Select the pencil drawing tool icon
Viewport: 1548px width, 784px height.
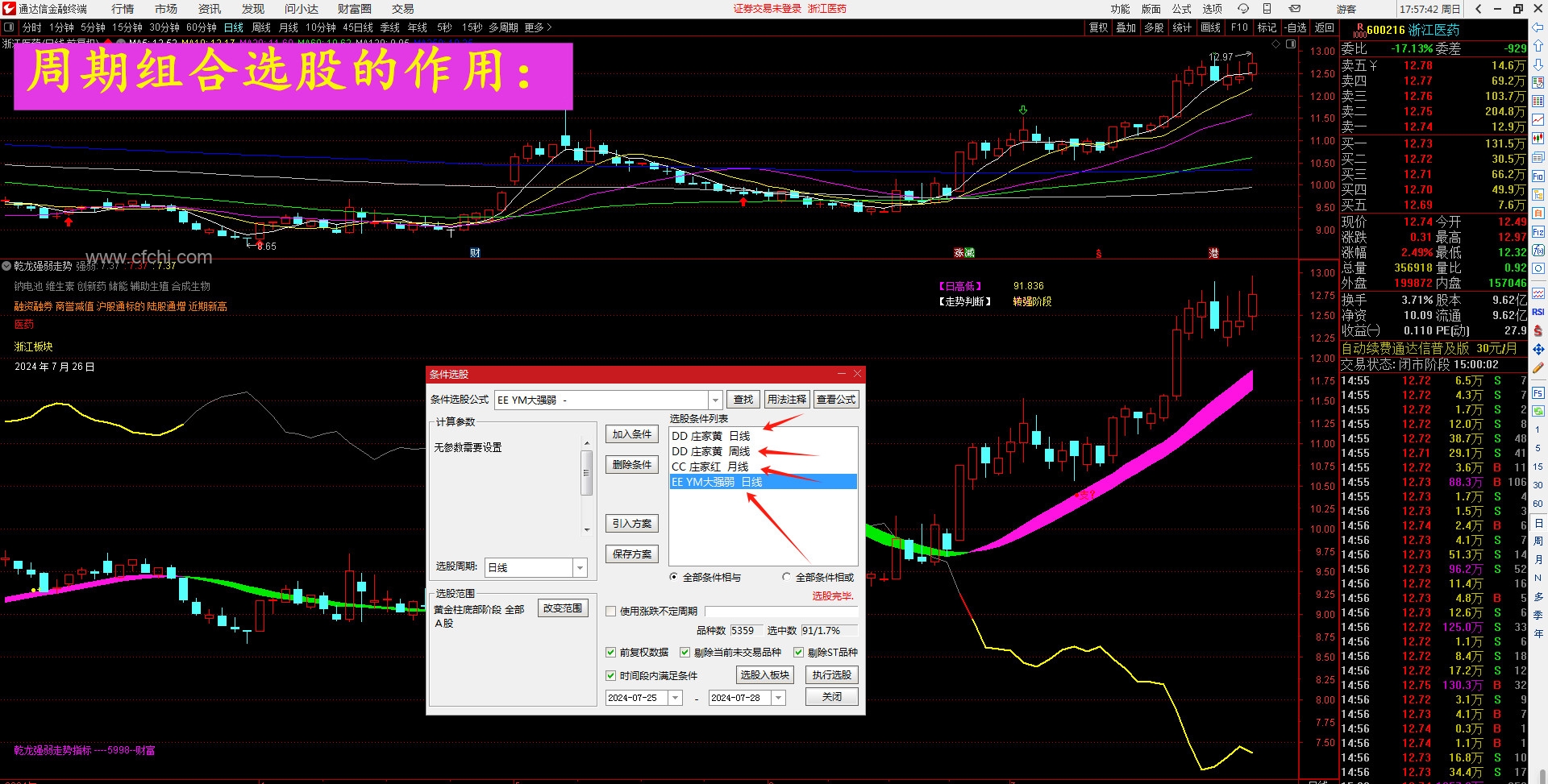pyautogui.click(x=1538, y=367)
